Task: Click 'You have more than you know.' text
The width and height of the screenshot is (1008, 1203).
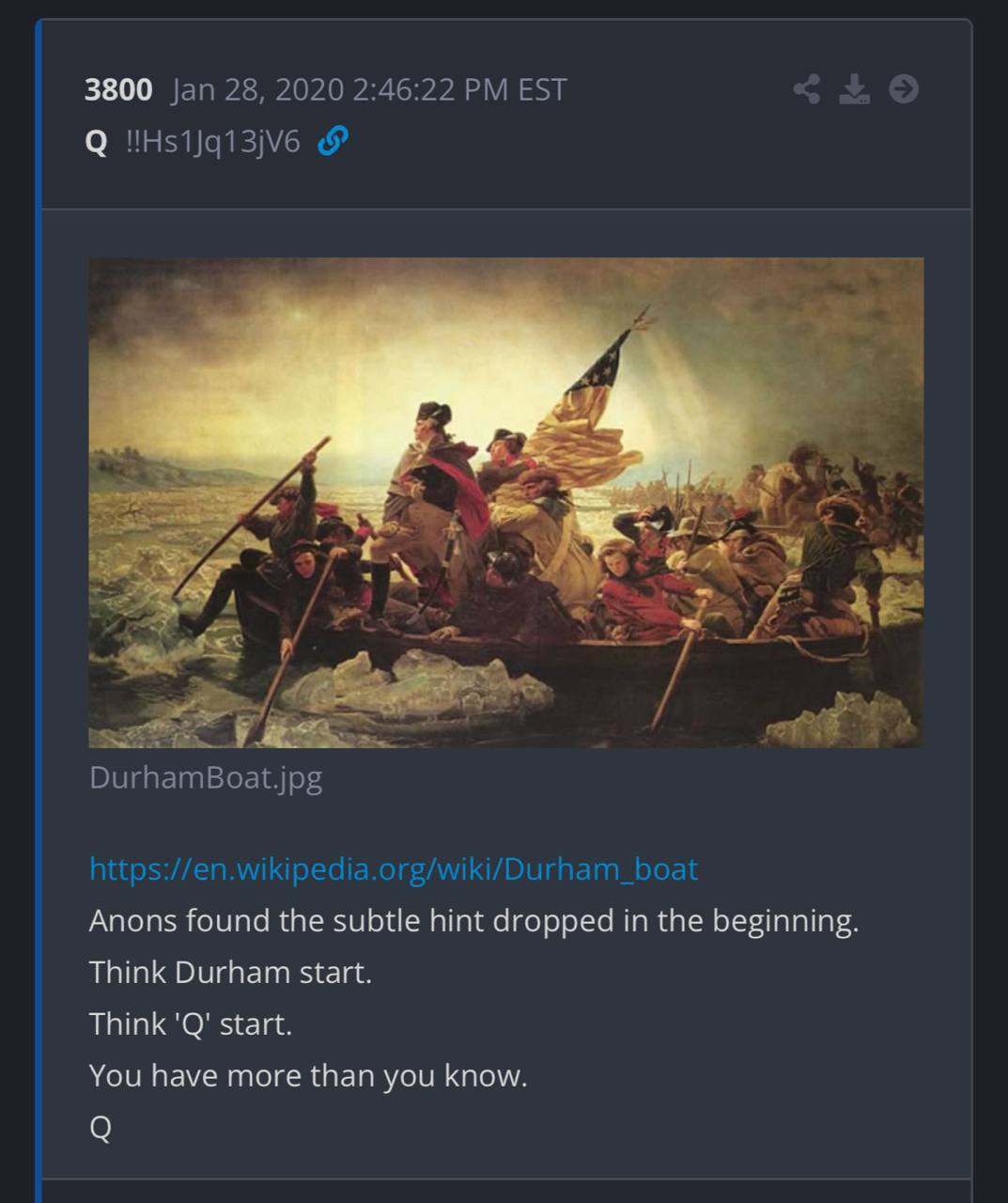Action: (x=308, y=1076)
